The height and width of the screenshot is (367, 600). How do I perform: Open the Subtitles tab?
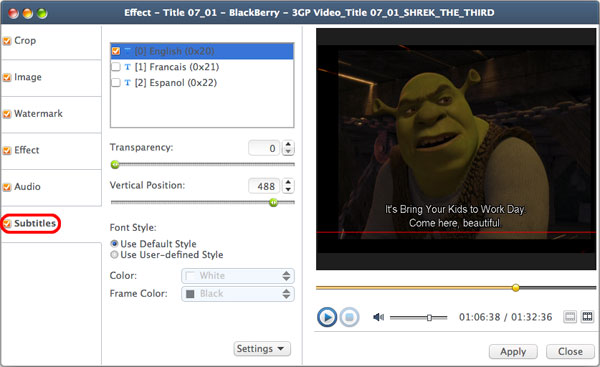point(51,223)
